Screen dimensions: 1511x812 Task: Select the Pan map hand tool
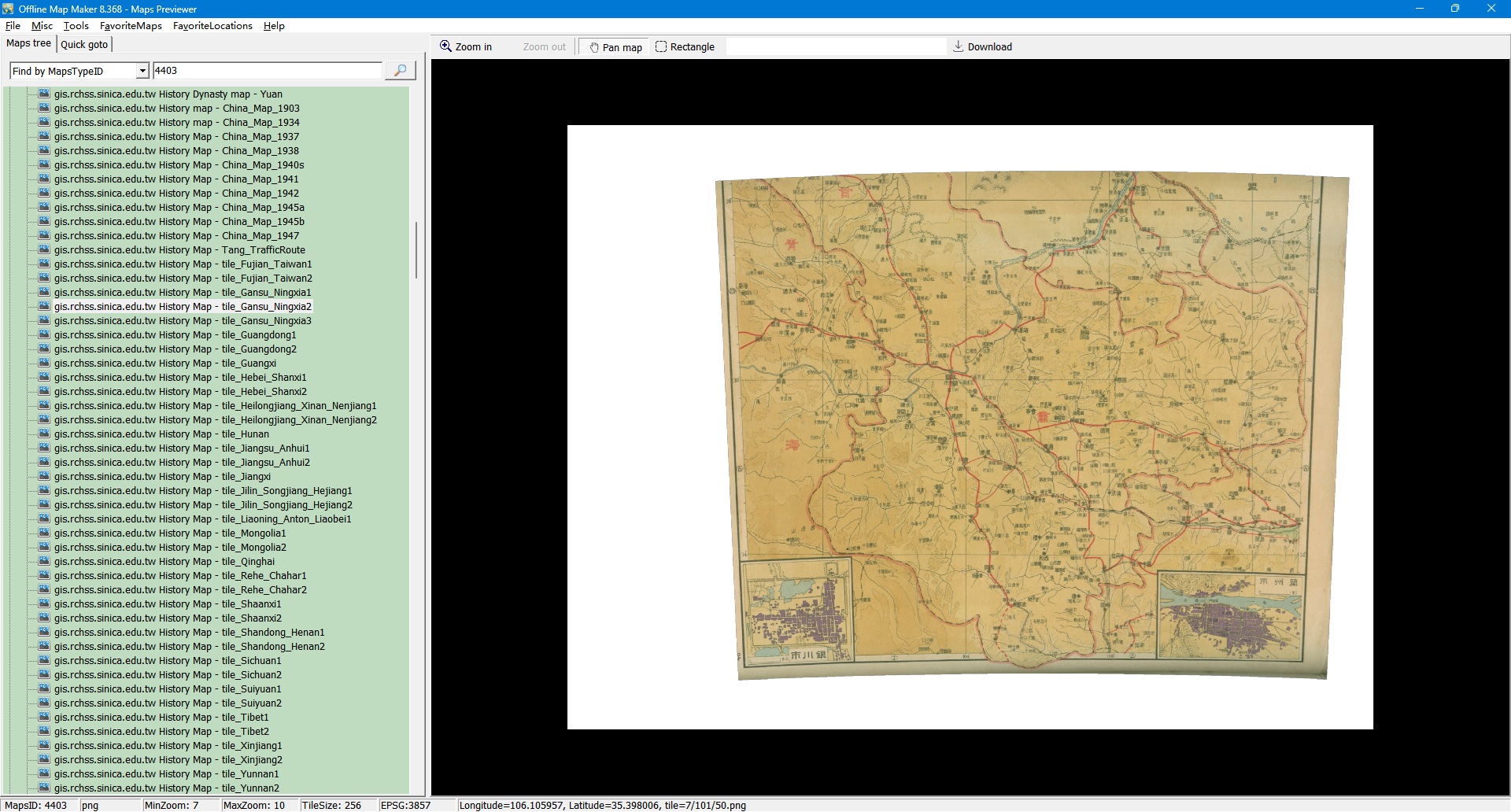[x=615, y=47]
